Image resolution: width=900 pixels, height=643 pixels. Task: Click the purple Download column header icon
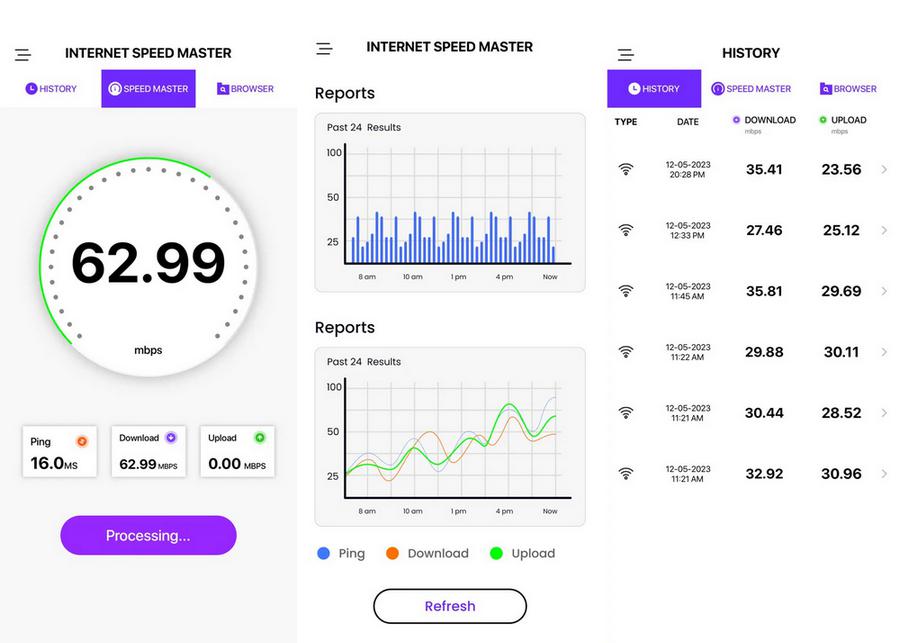coord(736,120)
